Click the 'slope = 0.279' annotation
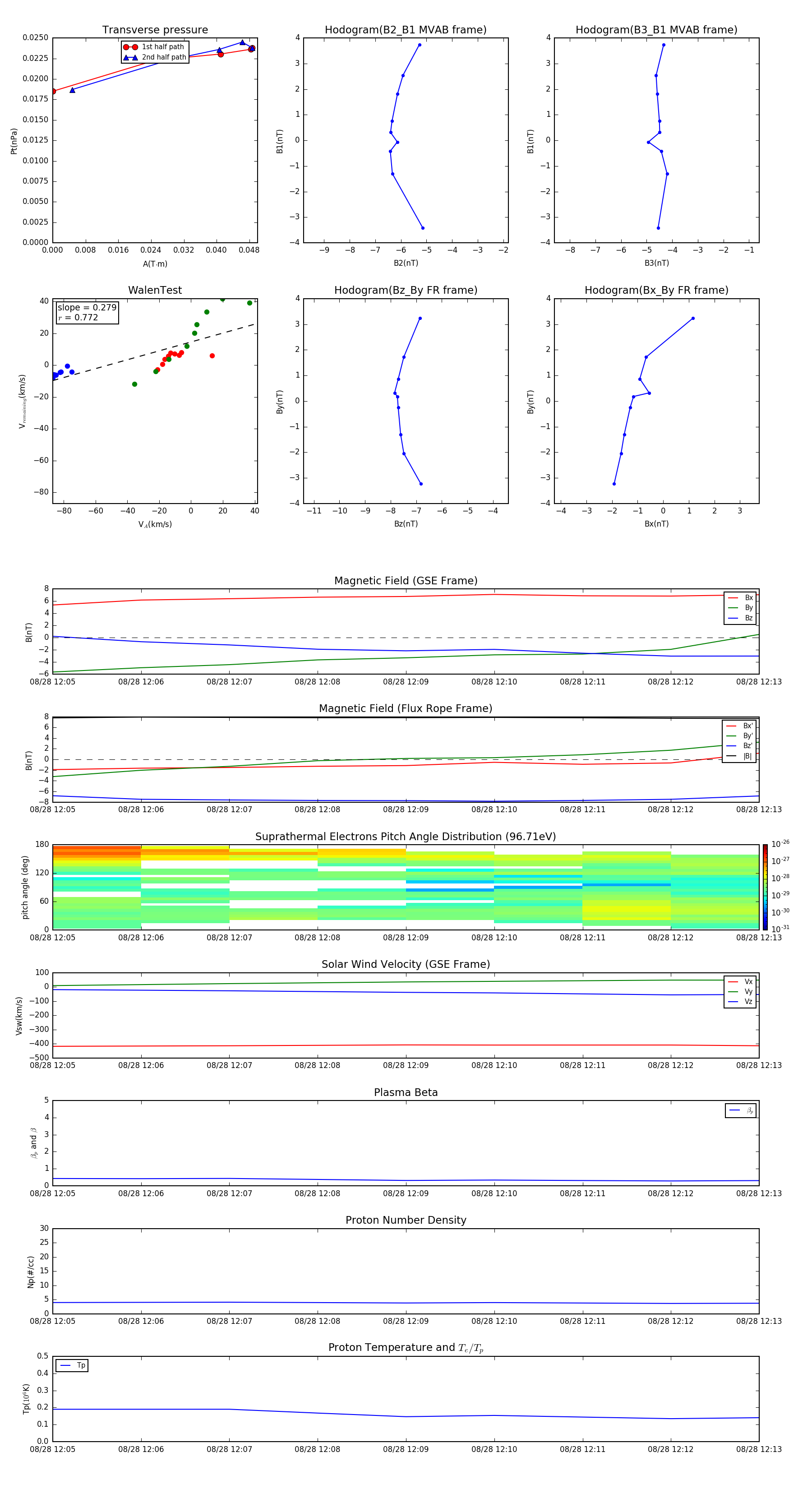Viewport: 812px width, 1489px height. 87,308
